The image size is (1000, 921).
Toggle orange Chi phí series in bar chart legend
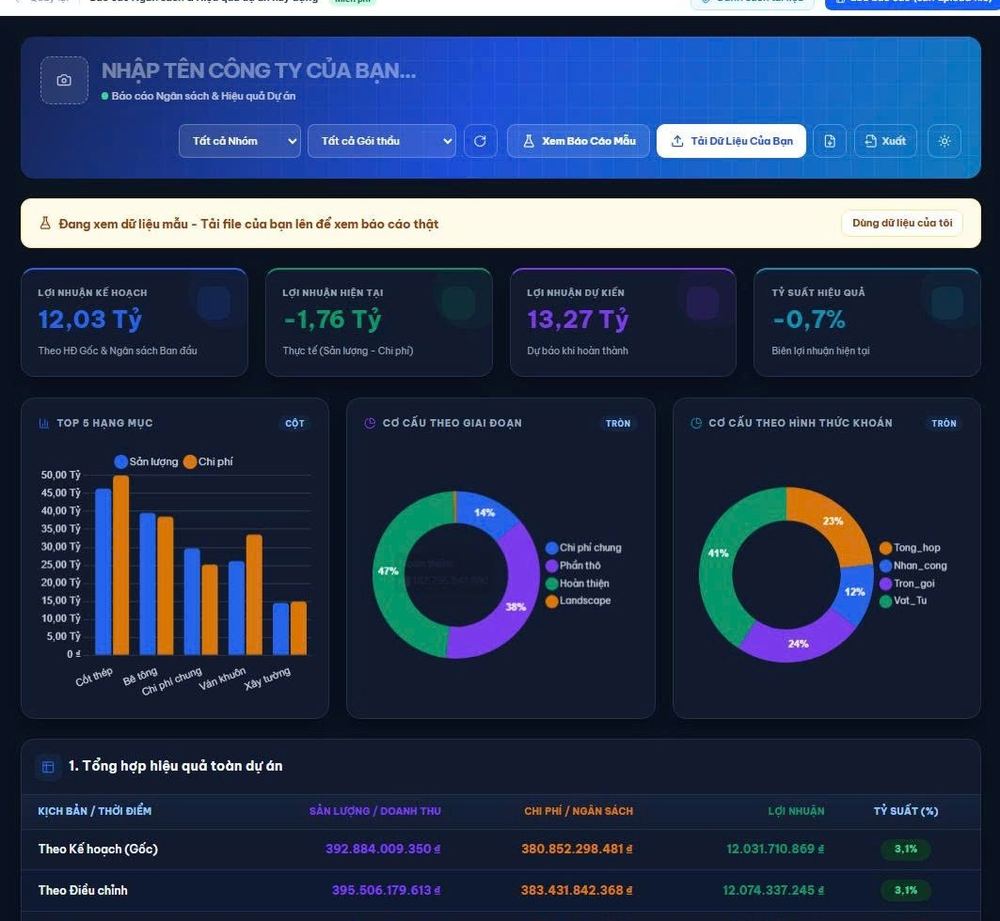[208, 462]
